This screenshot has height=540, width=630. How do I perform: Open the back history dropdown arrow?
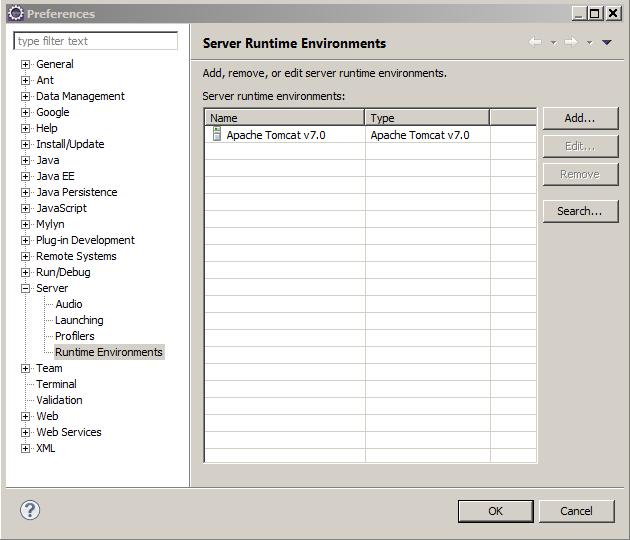(x=553, y=42)
